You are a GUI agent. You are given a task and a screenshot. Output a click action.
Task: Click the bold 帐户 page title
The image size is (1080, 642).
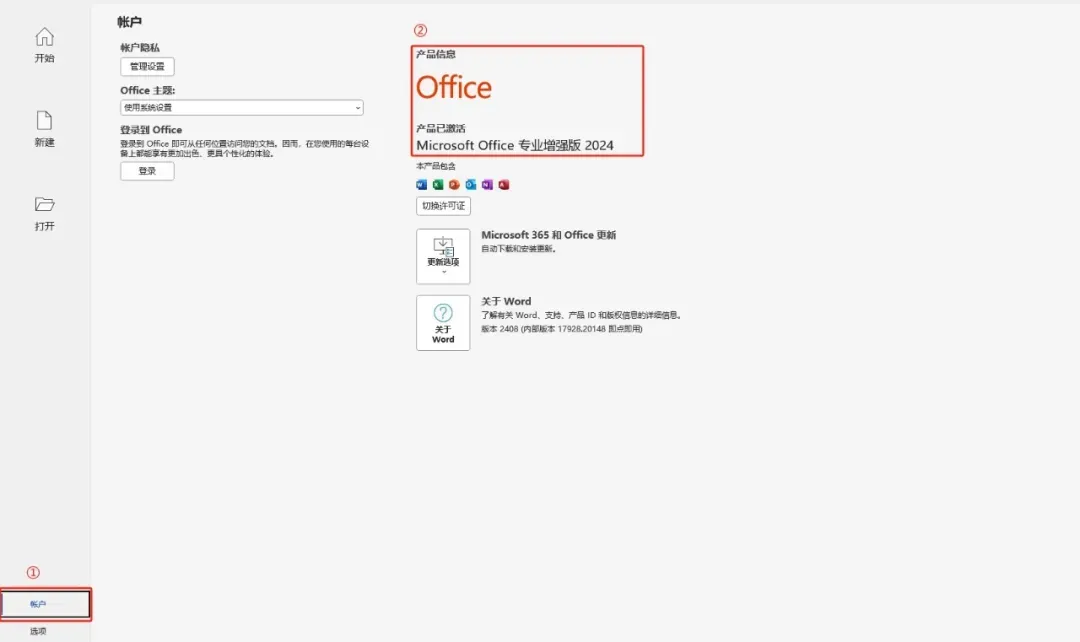pos(129,22)
